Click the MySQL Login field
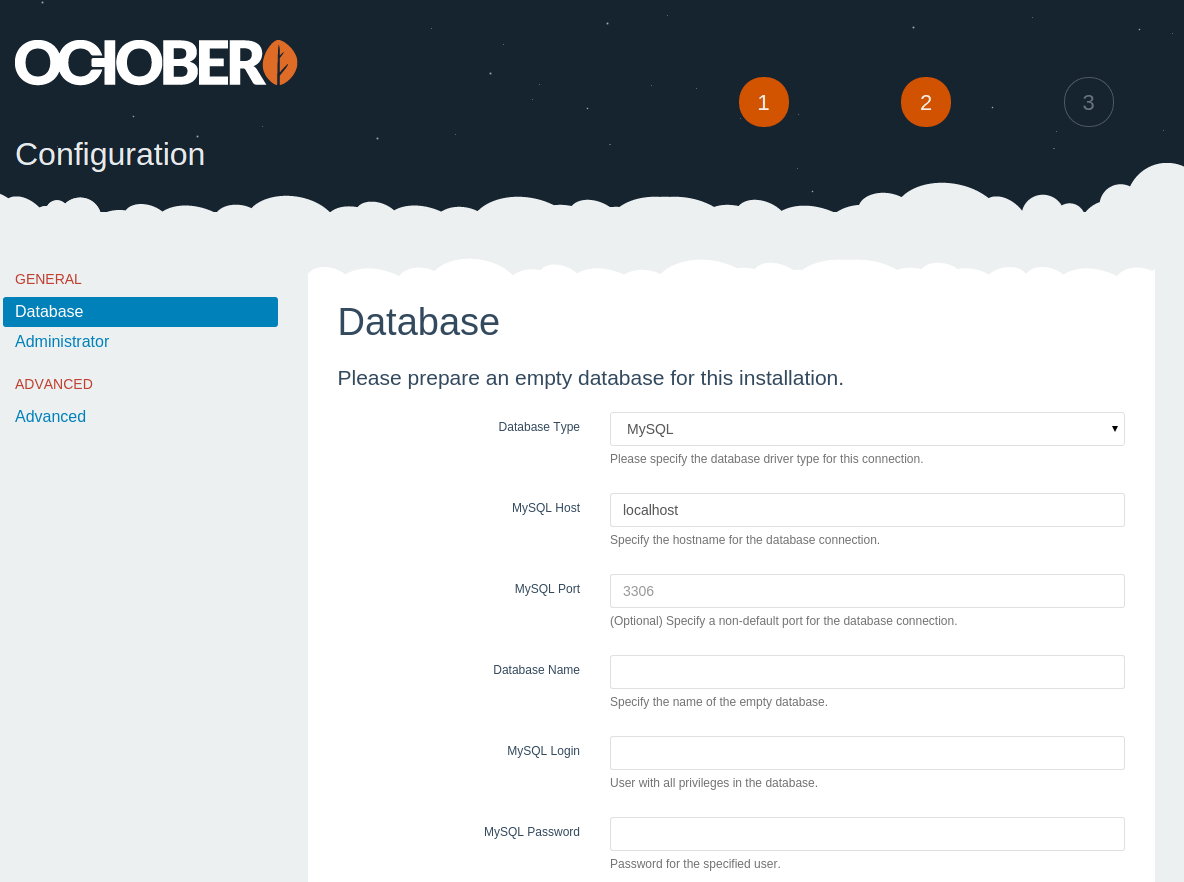Viewport: 1184px width, 882px height. pos(867,753)
